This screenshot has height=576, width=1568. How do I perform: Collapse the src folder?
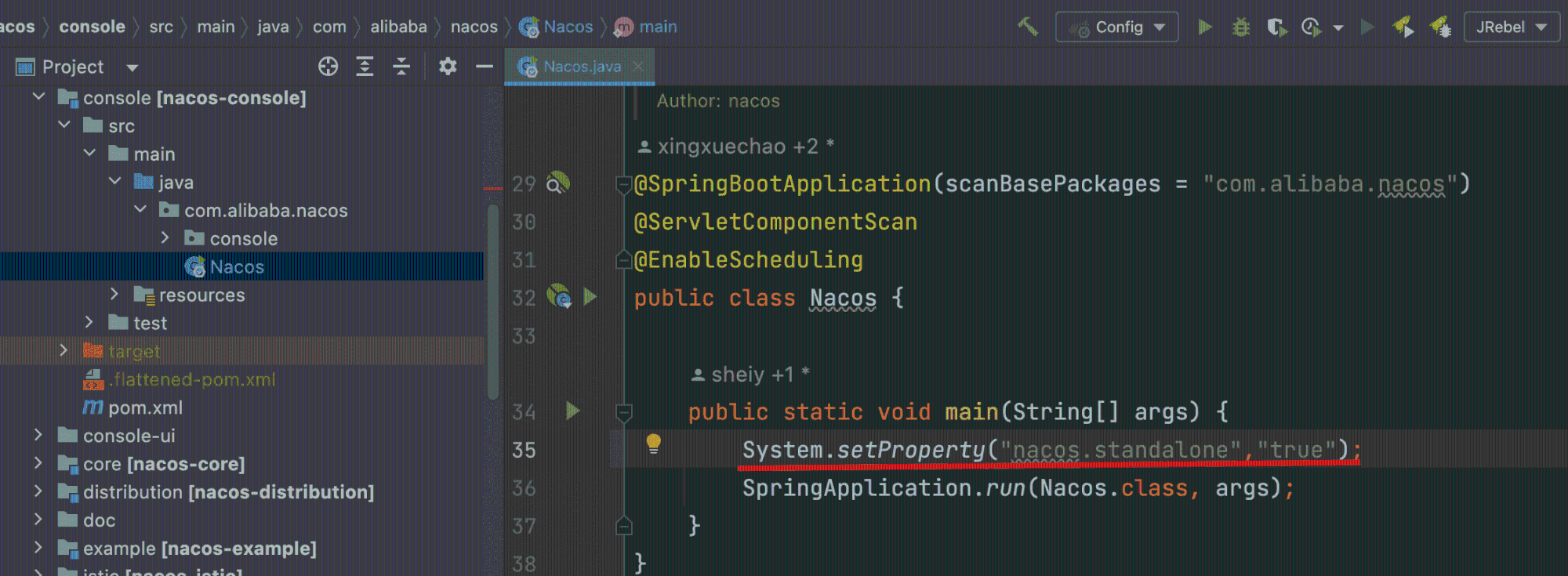[64, 125]
